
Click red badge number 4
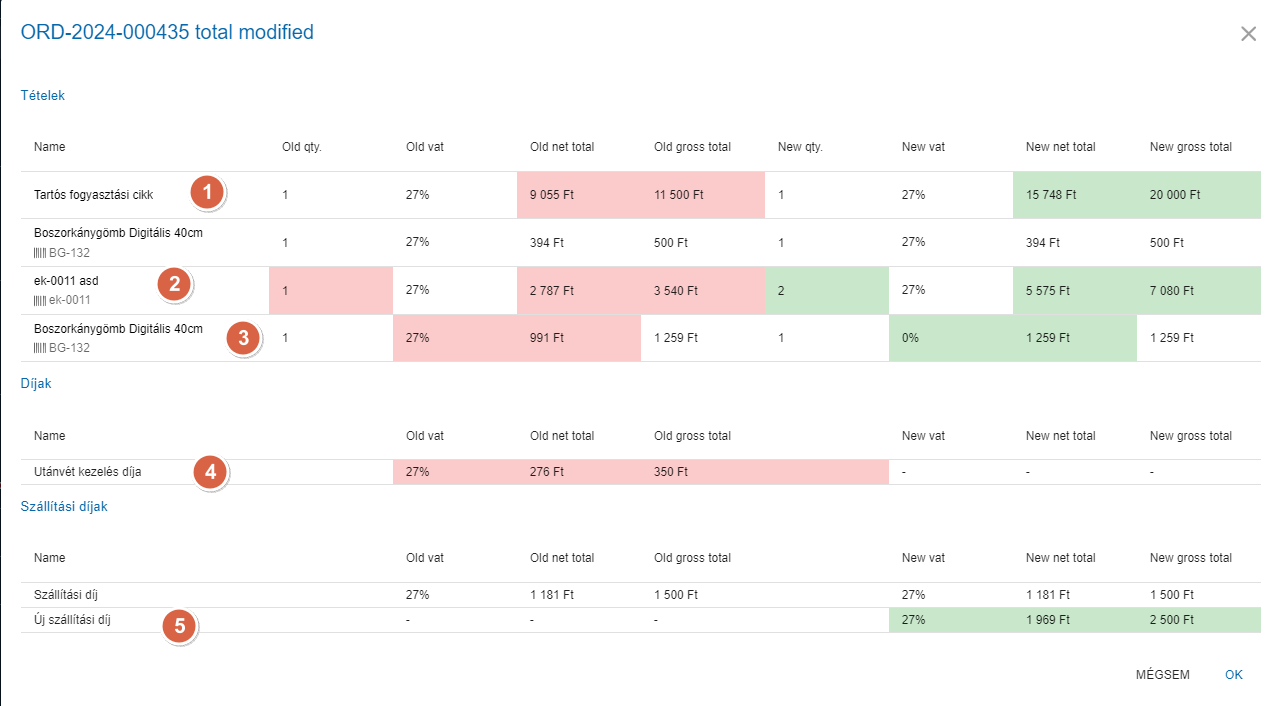click(x=210, y=471)
